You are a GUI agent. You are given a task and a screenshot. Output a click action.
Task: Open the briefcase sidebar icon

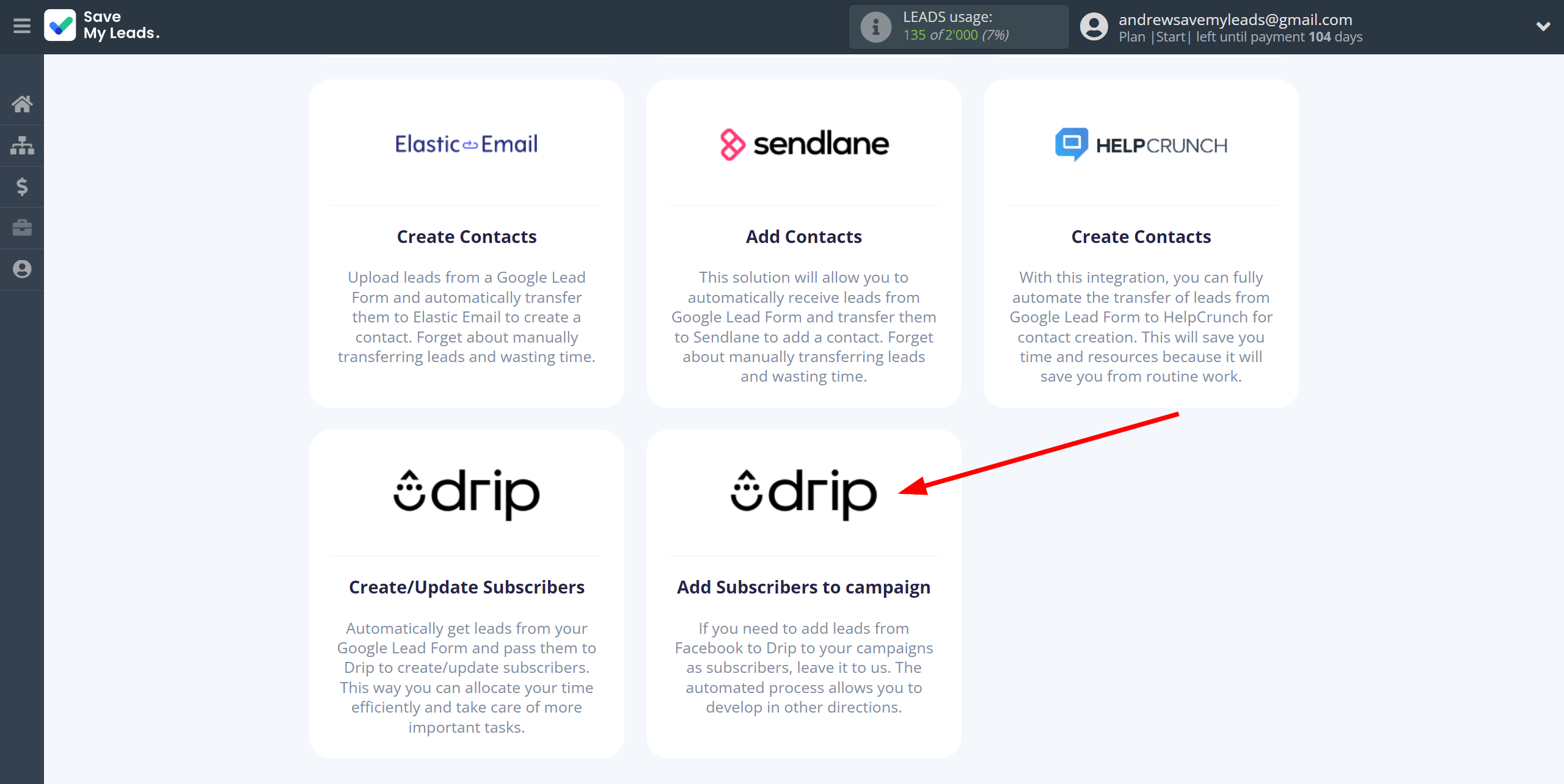coord(22,228)
